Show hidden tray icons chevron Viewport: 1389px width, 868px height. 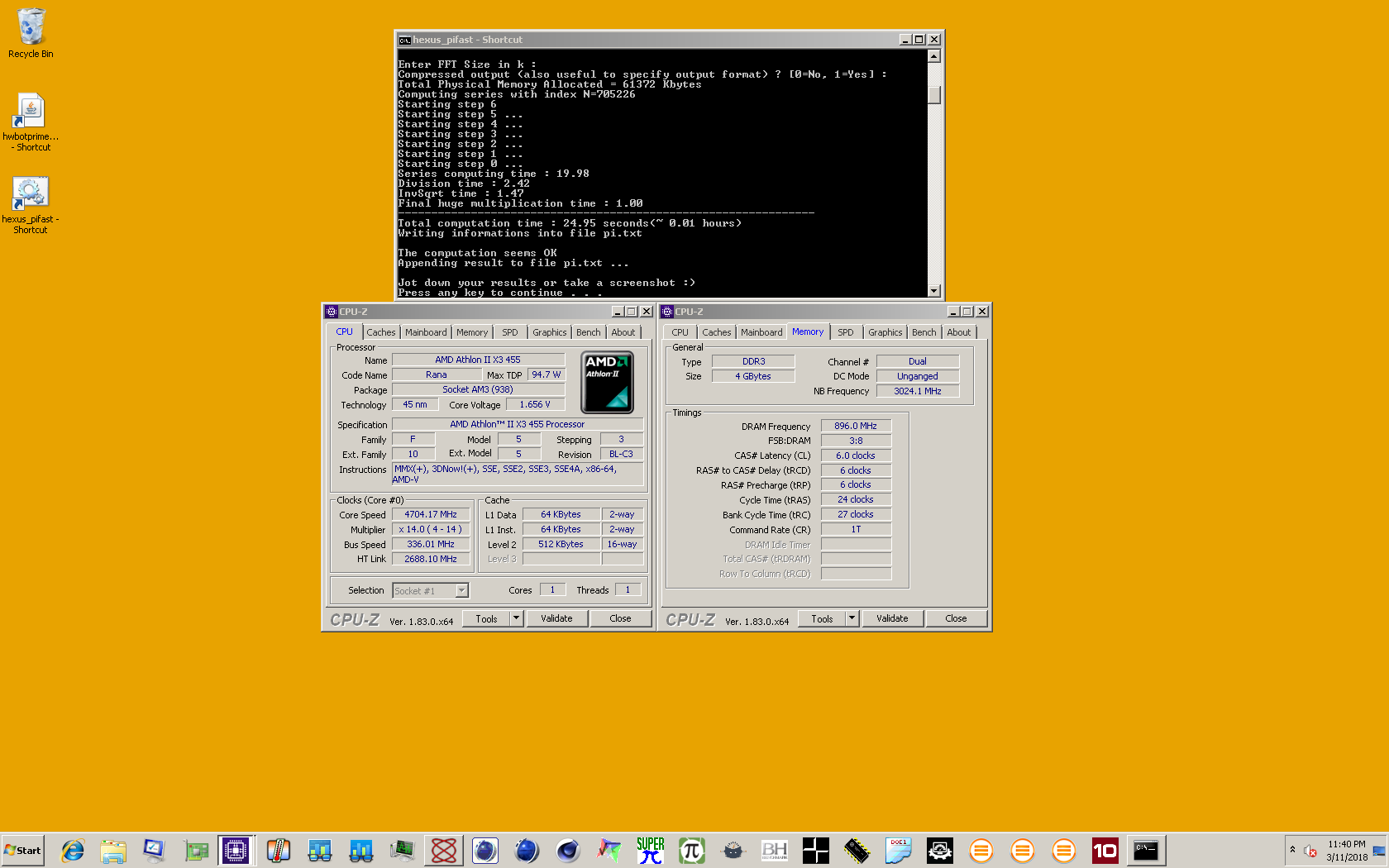click(1292, 850)
